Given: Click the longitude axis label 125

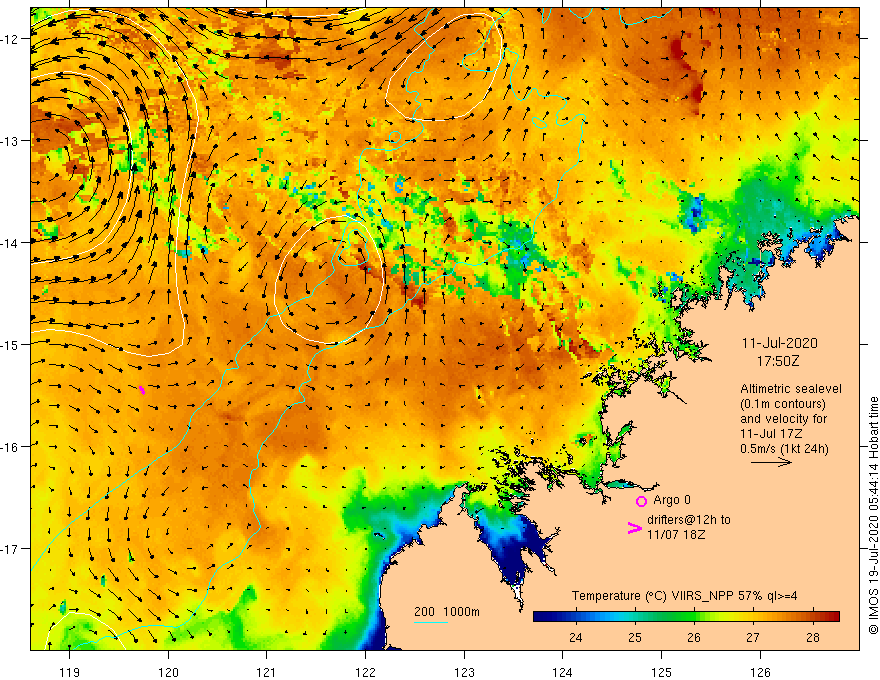Looking at the screenshot, I should pyautogui.click(x=662, y=672).
